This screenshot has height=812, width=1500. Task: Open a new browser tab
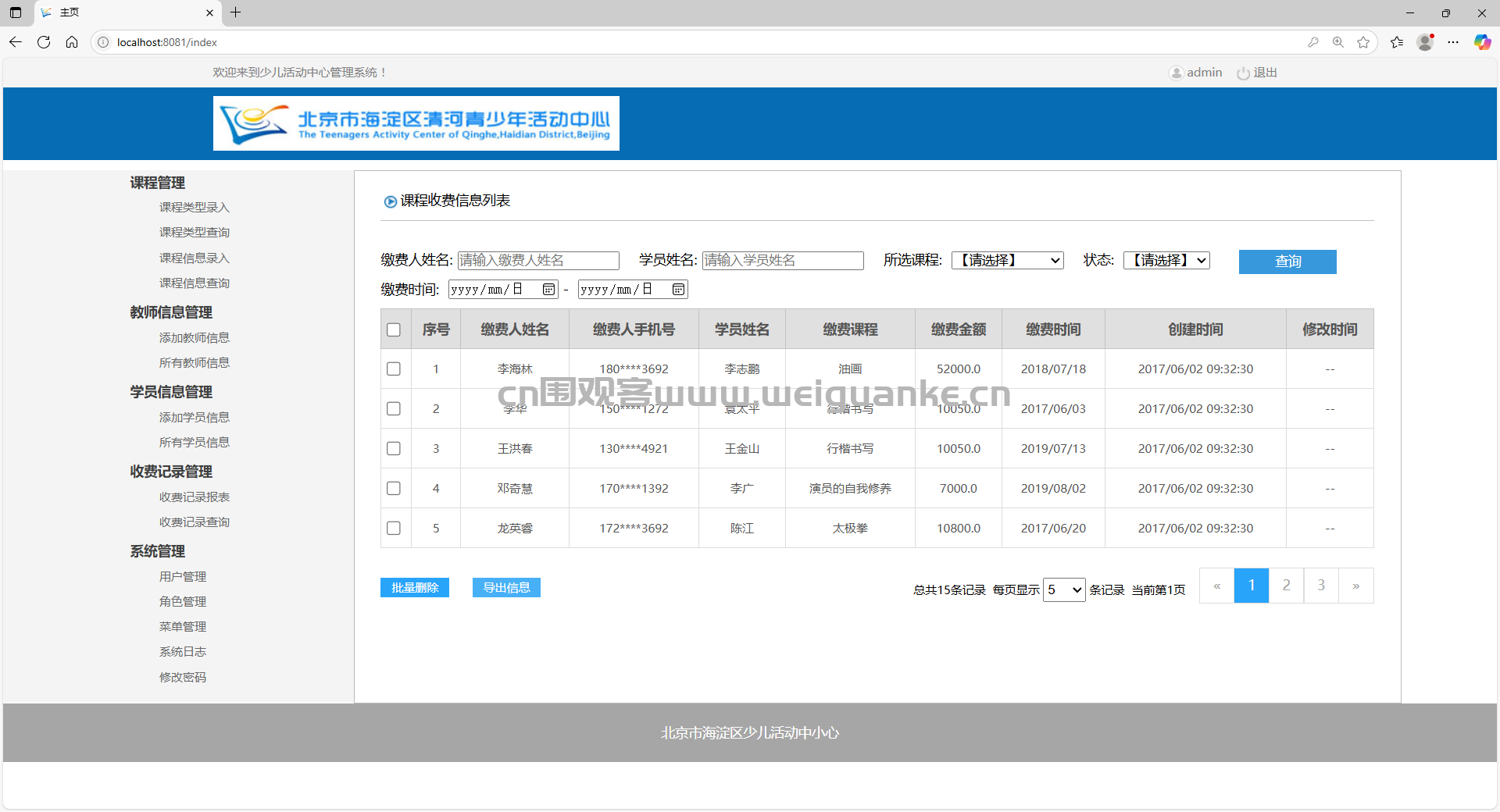click(x=235, y=12)
